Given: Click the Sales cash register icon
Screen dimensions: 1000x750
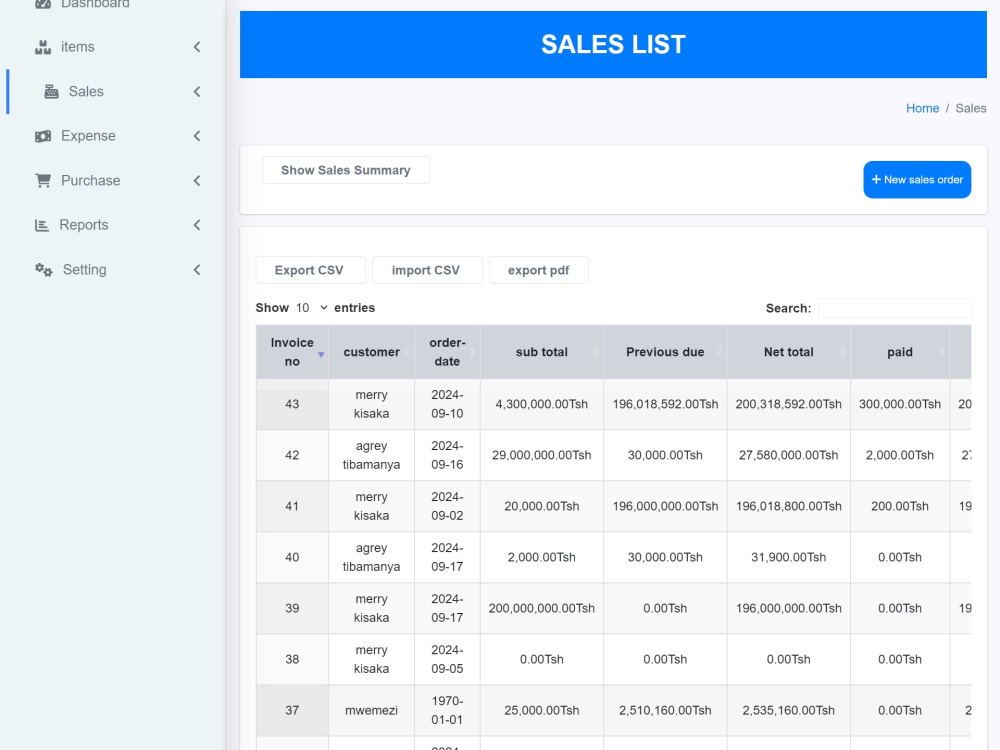Looking at the screenshot, I should [x=51, y=92].
